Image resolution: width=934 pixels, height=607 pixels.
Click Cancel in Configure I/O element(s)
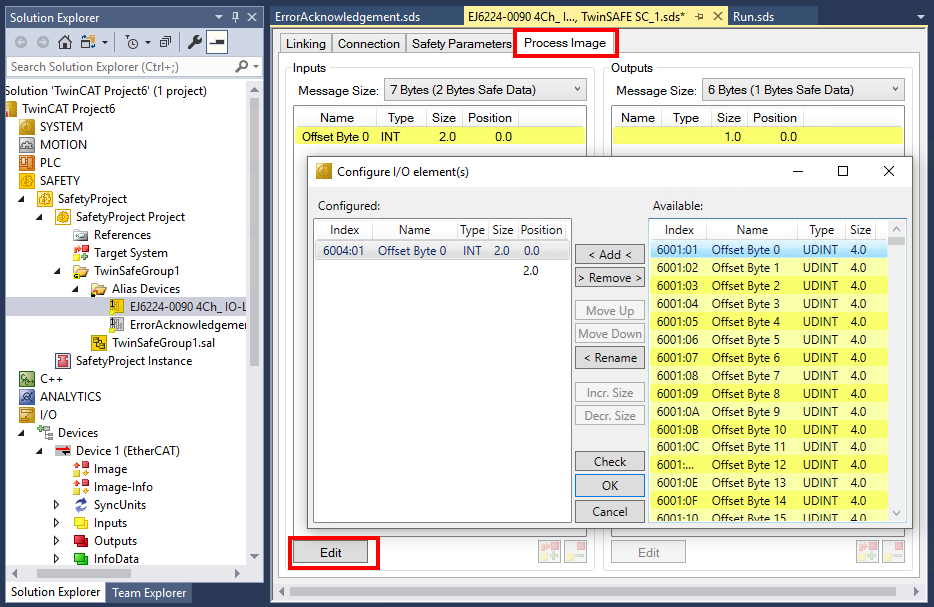coord(610,512)
